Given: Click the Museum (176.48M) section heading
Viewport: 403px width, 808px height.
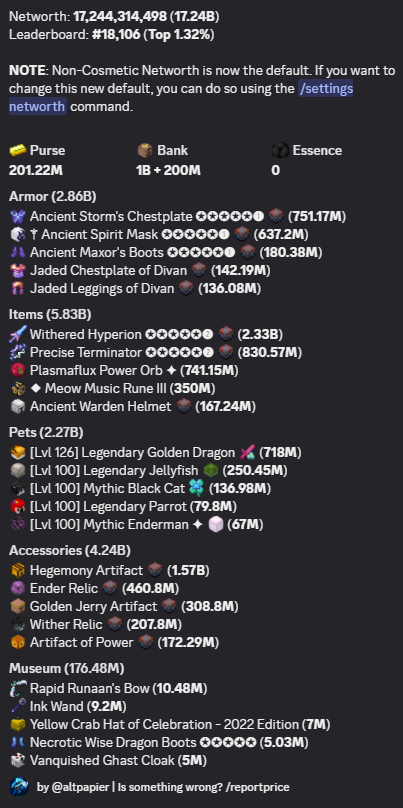Looking at the screenshot, I should (x=66, y=668).
